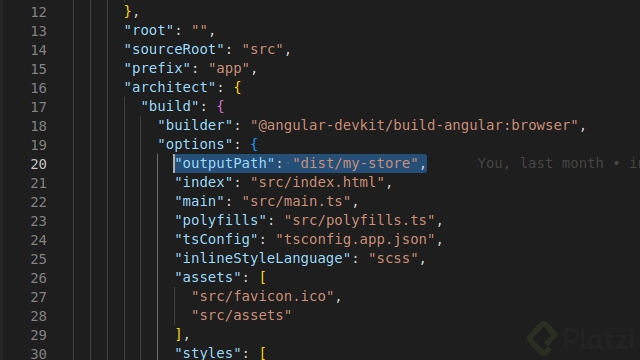640x360 pixels.
Task: Click the "architect" key text
Action: click(170, 87)
